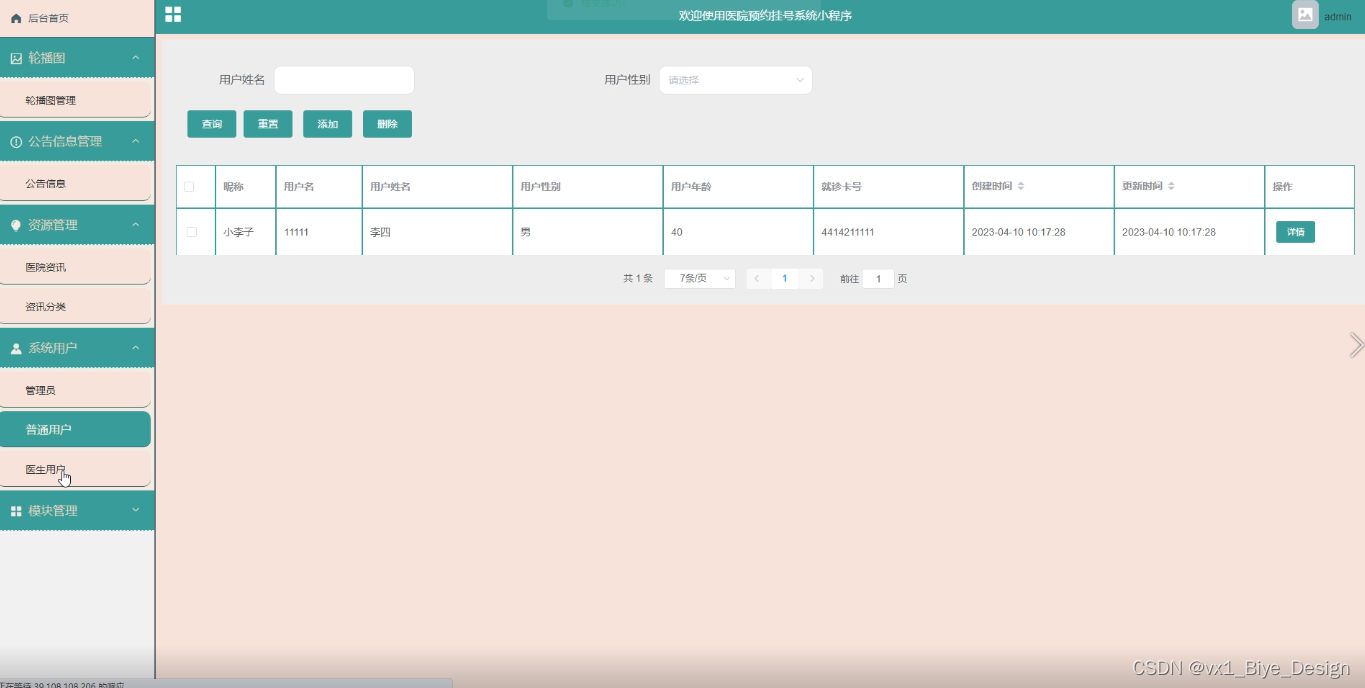
Task: Collapse the 资源管理 section
Action: click(136, 225)
